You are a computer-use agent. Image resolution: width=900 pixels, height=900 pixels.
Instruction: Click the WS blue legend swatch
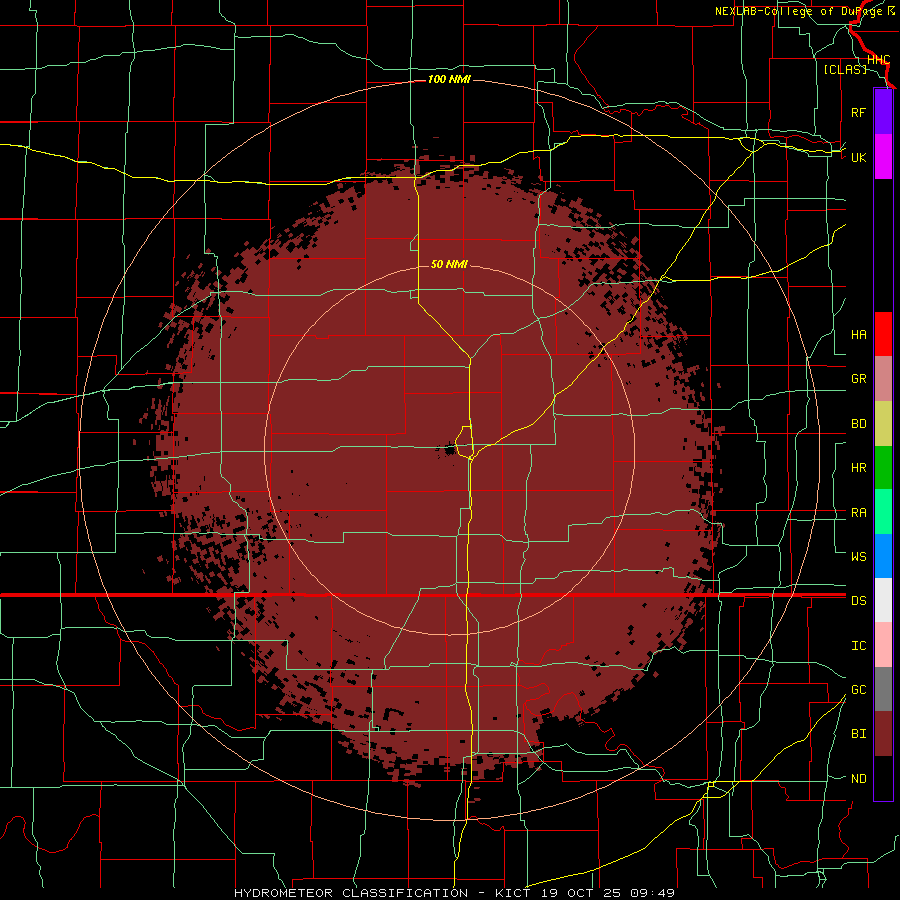click(883, 556)
